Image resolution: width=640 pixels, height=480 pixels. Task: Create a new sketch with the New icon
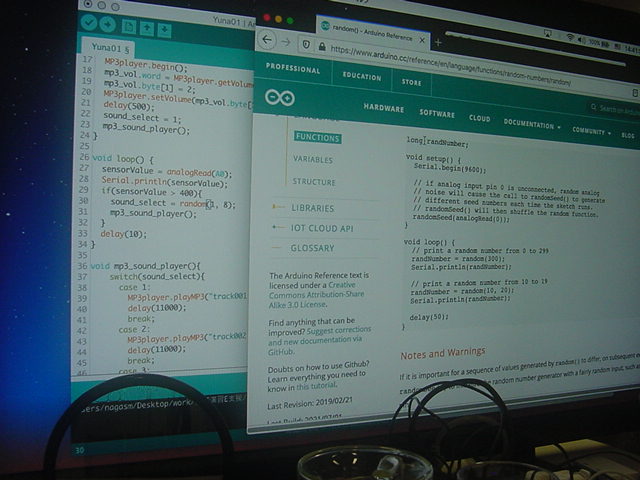click(x=129, y=27)
